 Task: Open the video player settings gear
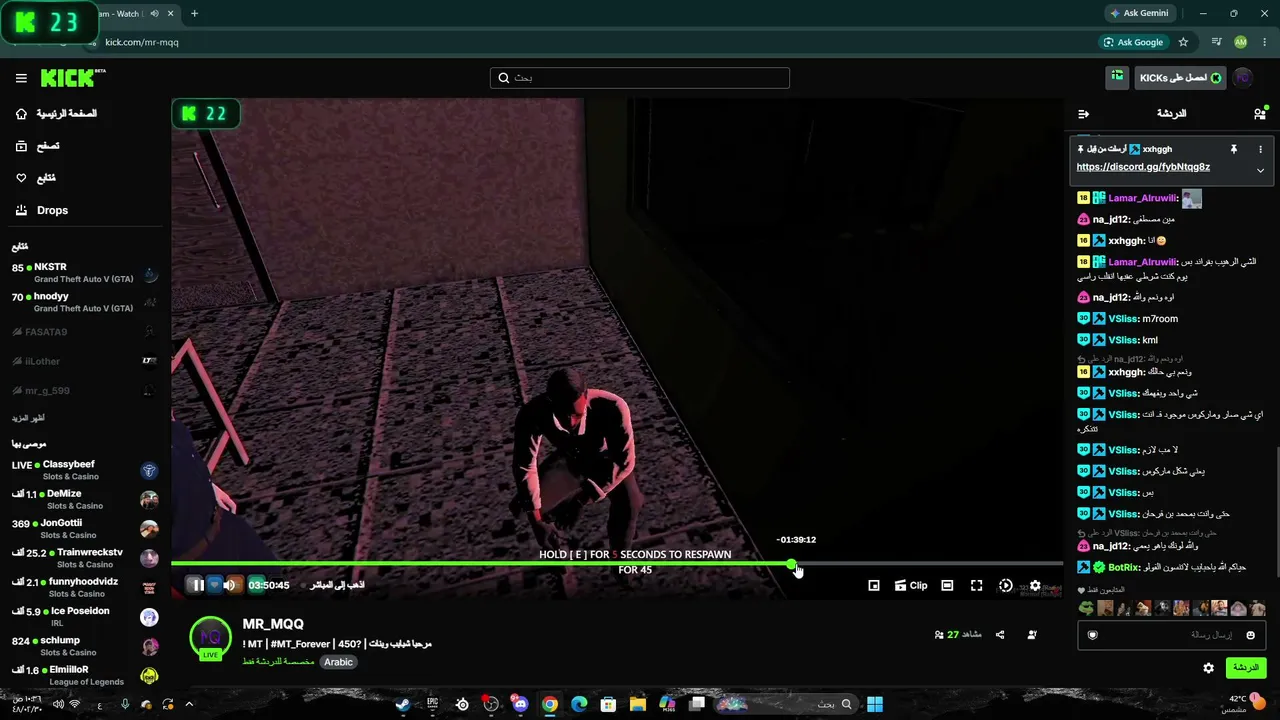[x=1035, y=586]
